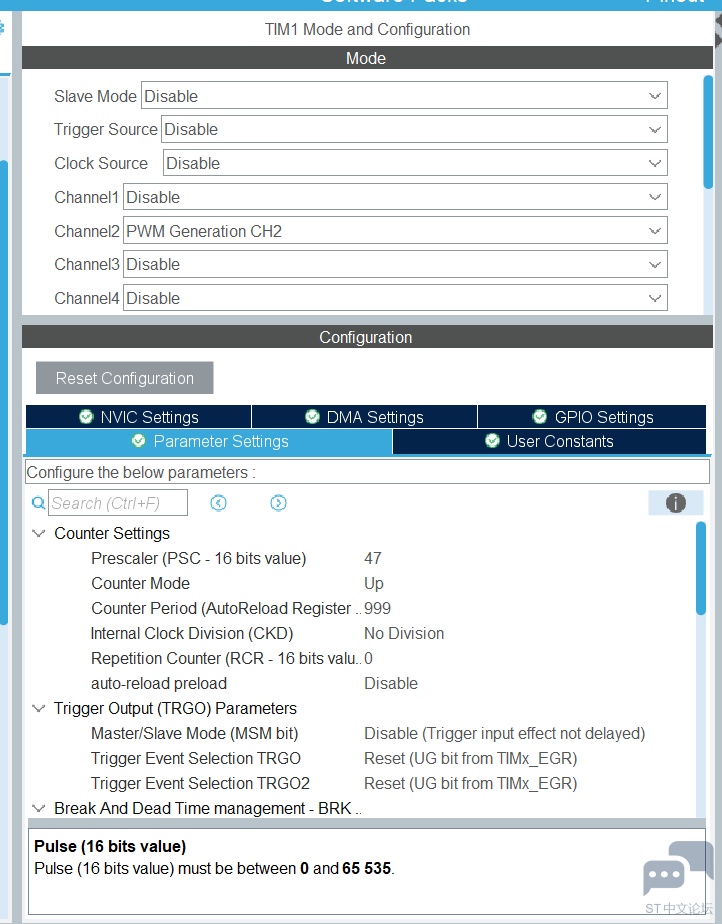Click the Reset Configuration button
The image size is (722, 924).
124,378
